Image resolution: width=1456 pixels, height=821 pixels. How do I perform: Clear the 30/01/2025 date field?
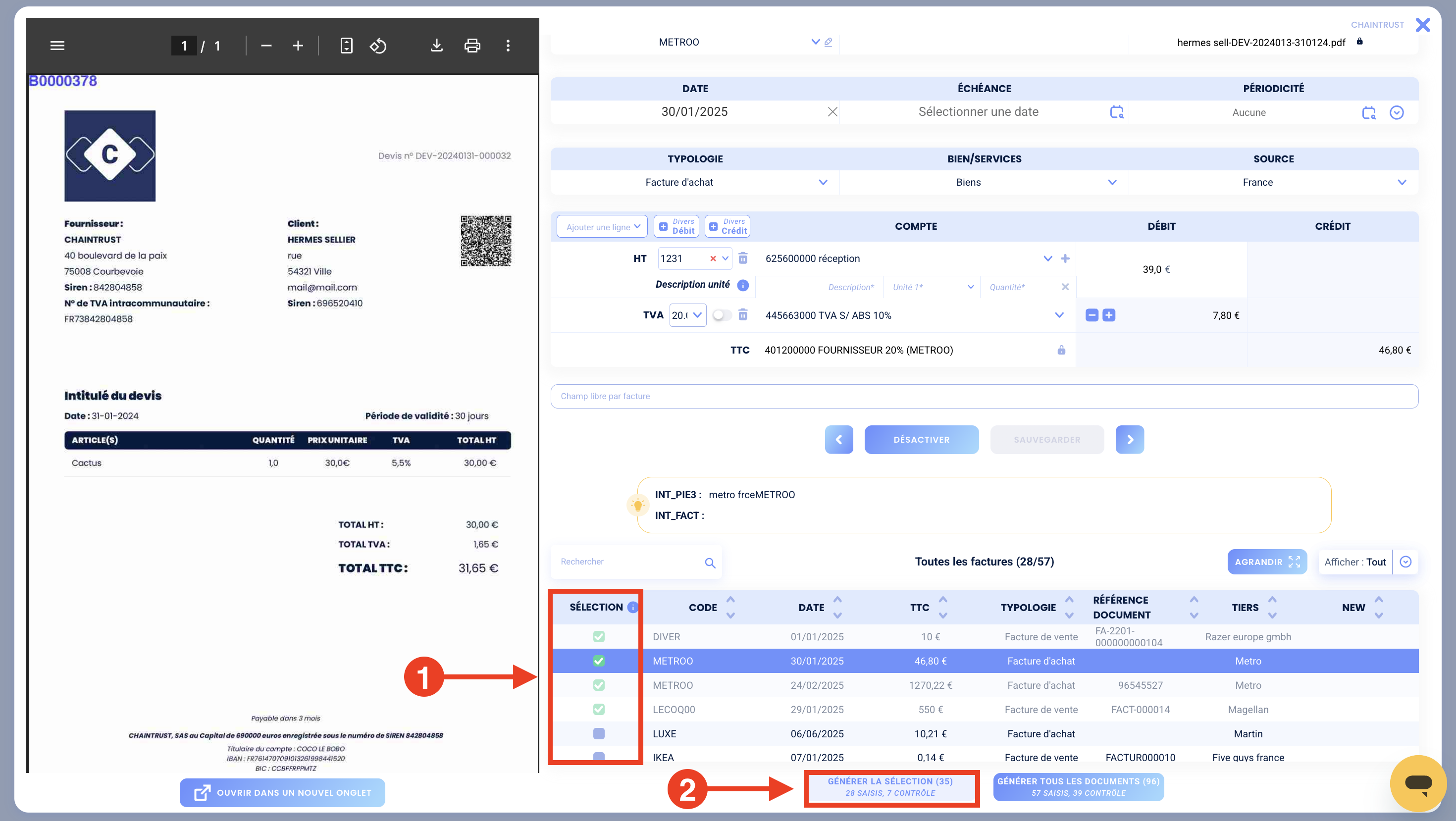click(x=832, y=112)
